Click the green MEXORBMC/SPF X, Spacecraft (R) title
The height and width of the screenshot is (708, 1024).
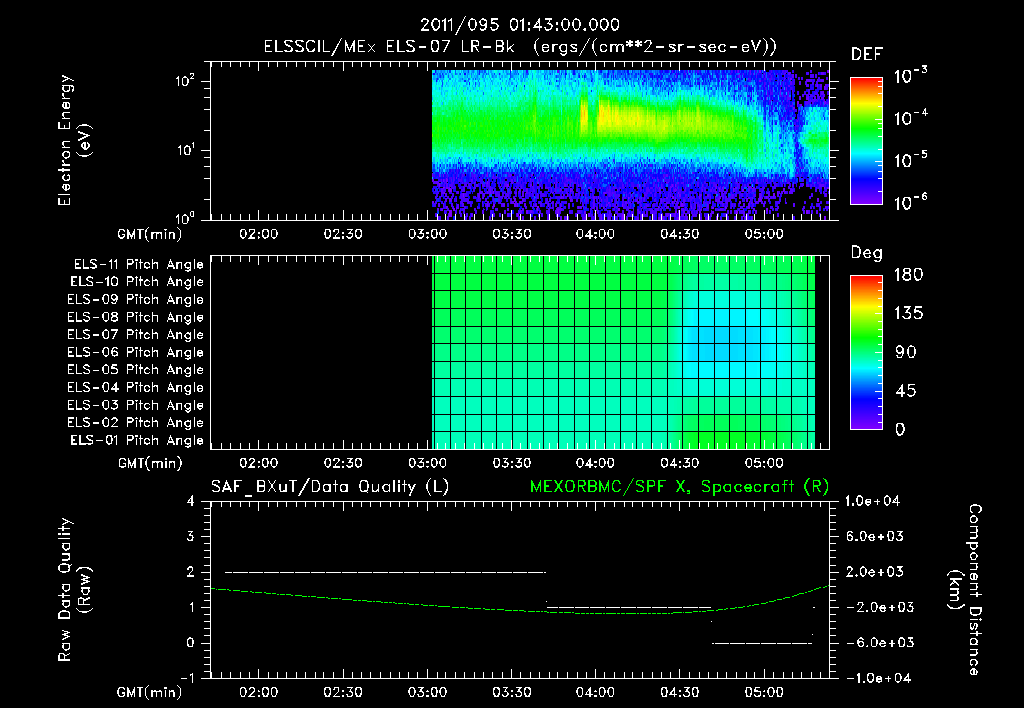point(679,487)
